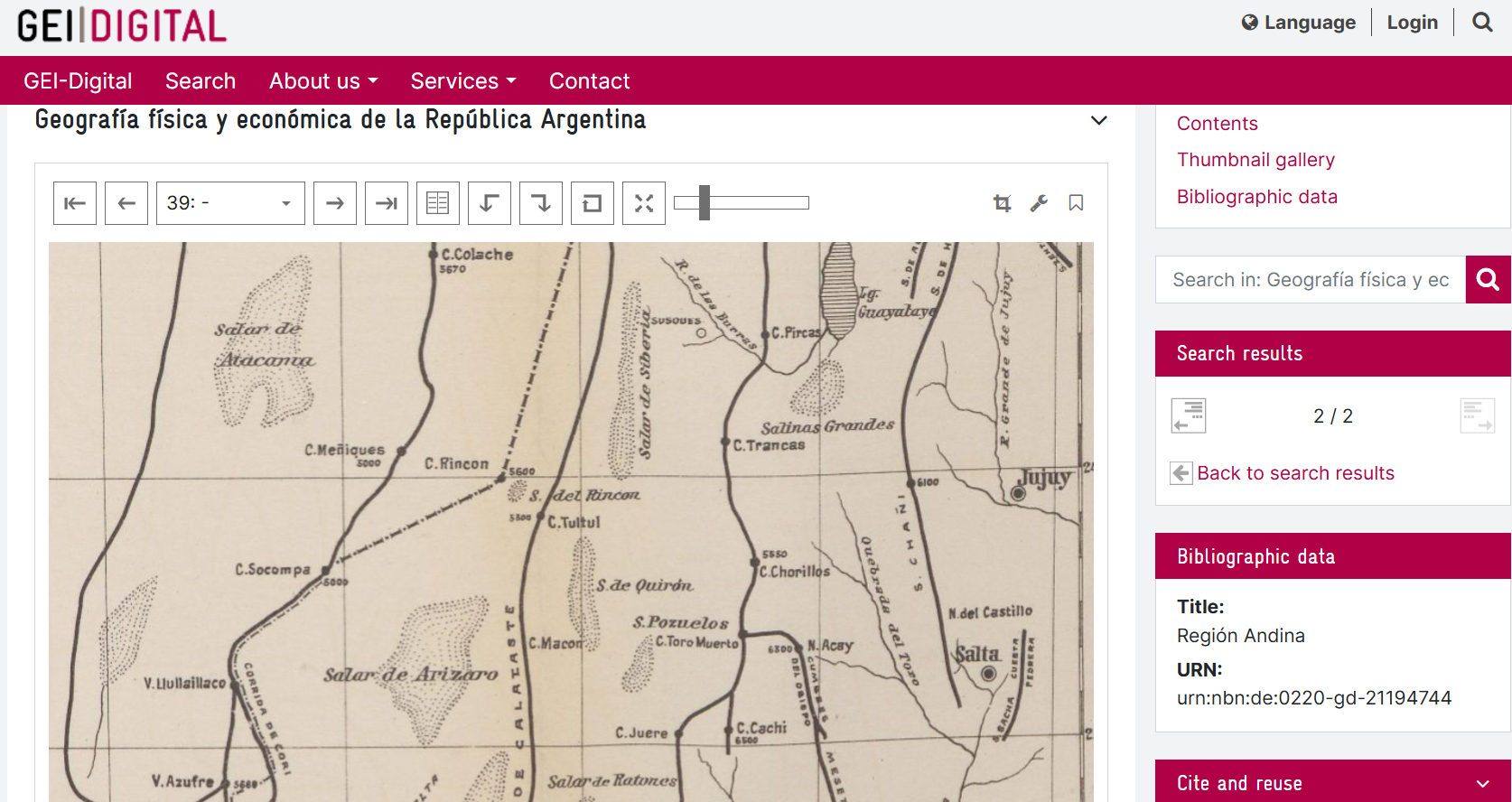The image size is (1512, 802).
Task: Jump to the last page
Action: coord(387,203)
